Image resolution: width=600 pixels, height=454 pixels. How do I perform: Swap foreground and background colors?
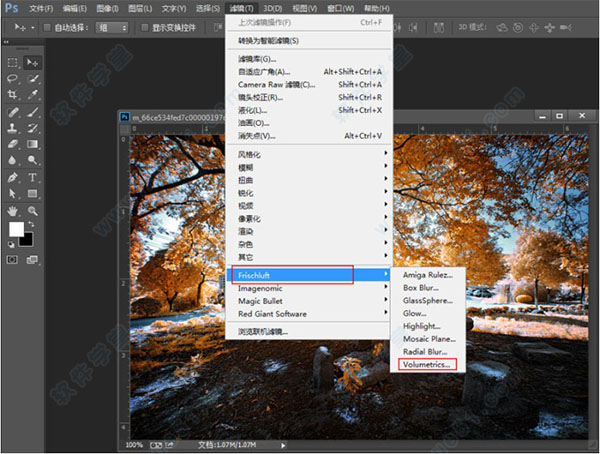click(x=30, y=224)
